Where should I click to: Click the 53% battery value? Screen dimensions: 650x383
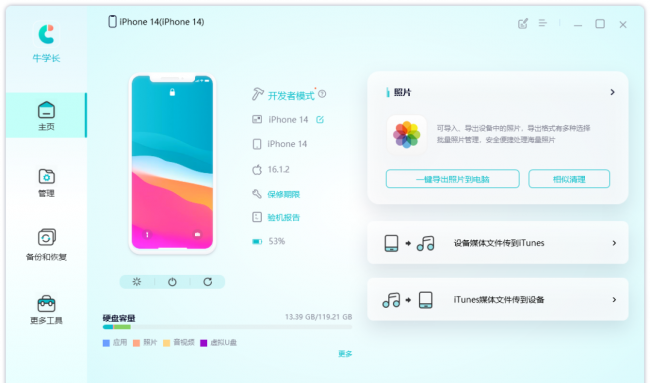tap(276, 241)
